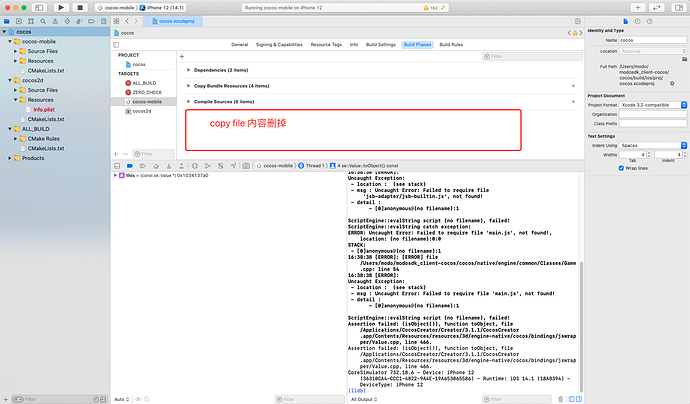Stop the running app with the Stop button

[x=80, y=7]
